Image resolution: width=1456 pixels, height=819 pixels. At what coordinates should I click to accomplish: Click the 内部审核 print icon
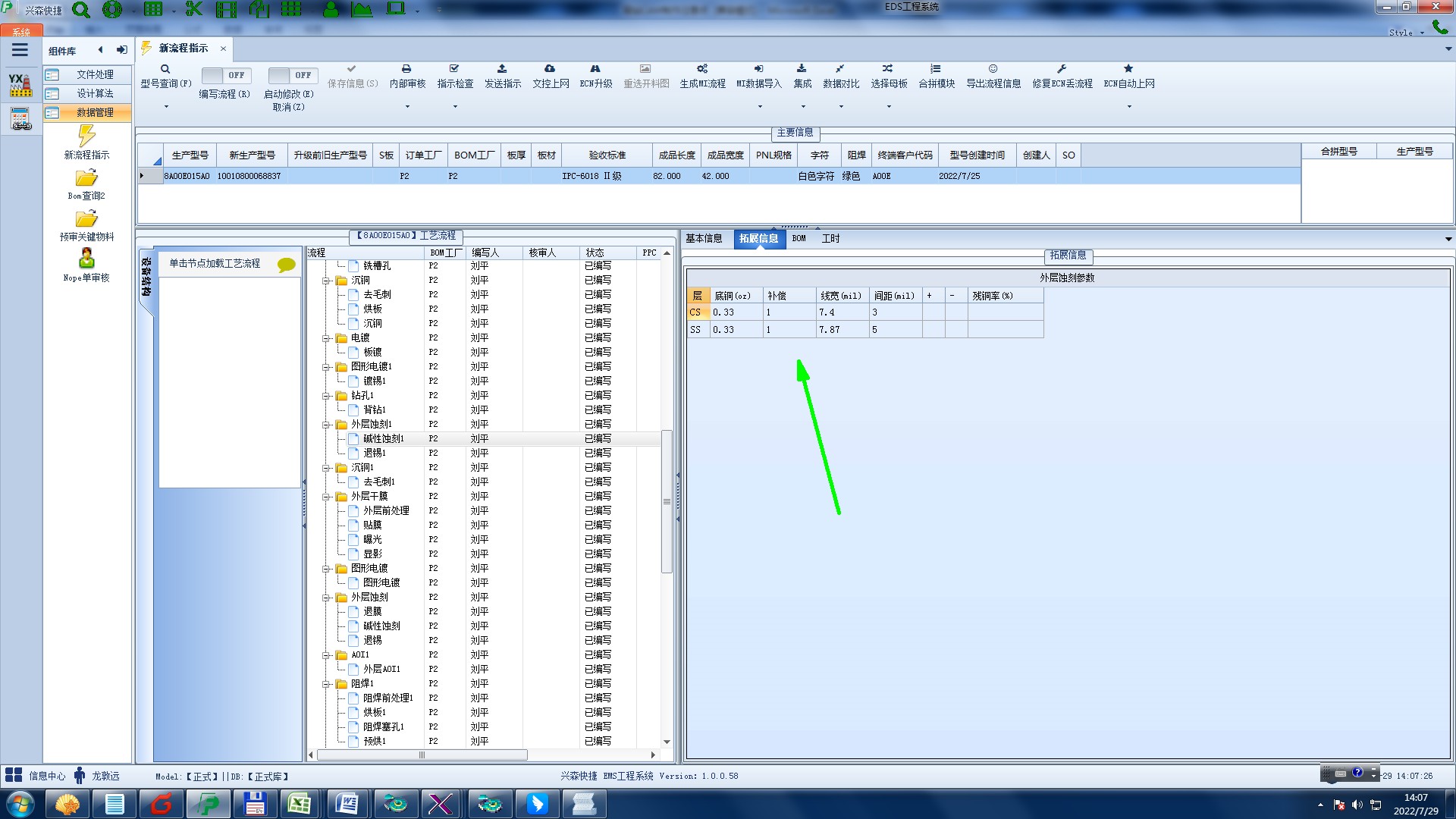click(x=406, y=69)
